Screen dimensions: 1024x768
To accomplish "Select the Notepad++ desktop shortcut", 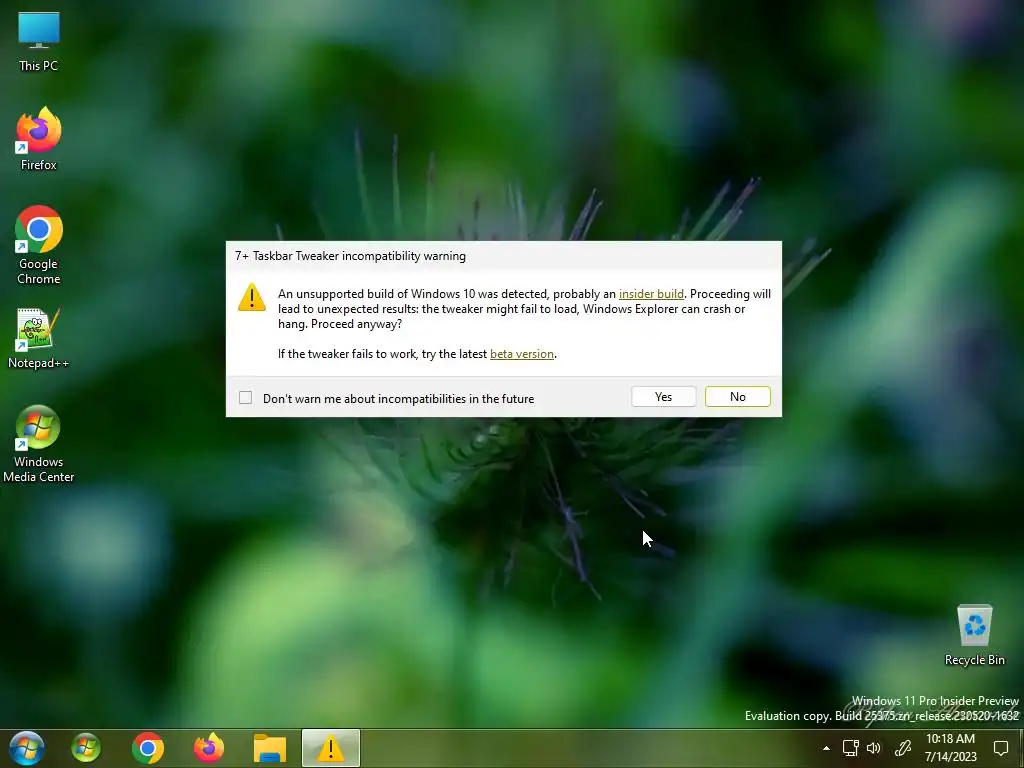I will tap(39, 338).
